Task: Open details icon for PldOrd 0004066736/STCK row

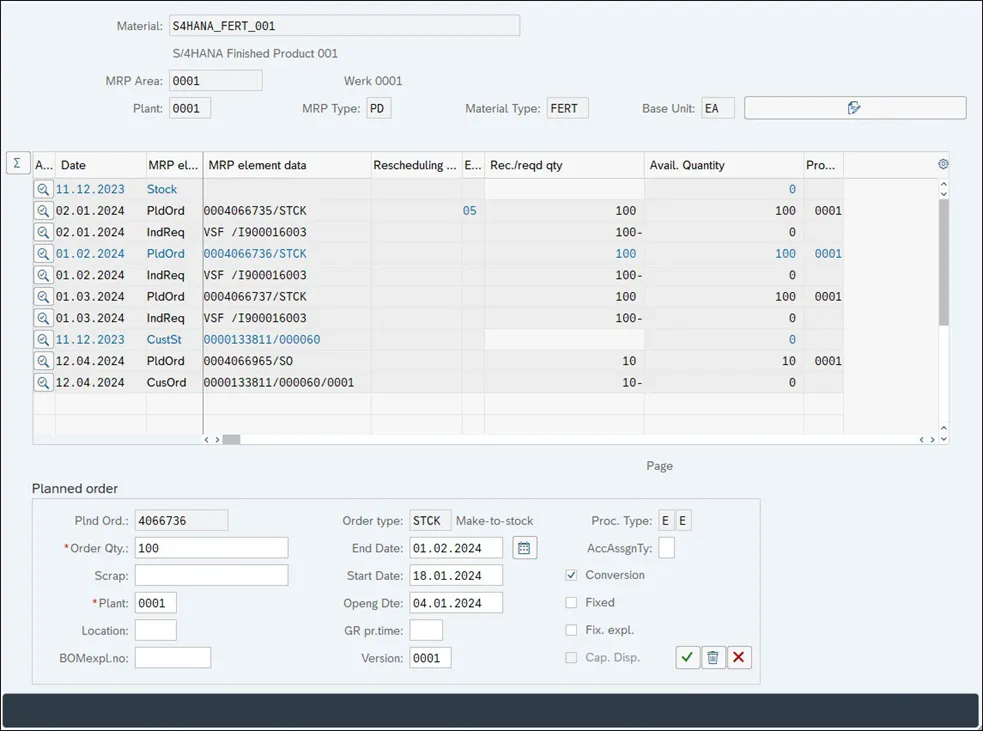Action: tap(43, 254)
